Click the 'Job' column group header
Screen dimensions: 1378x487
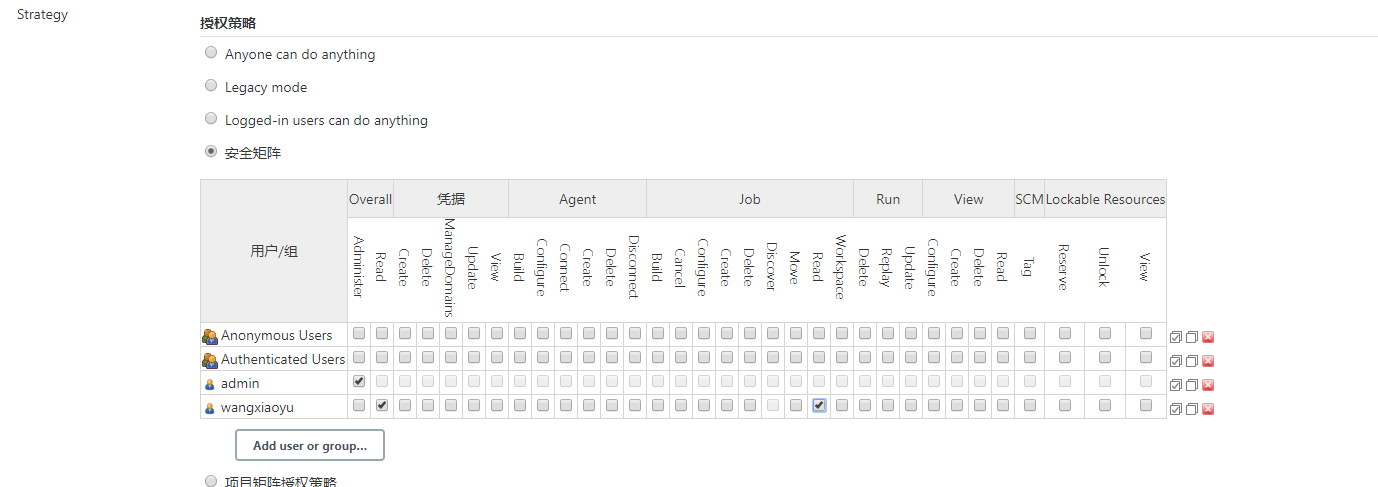tap(750, 199)
